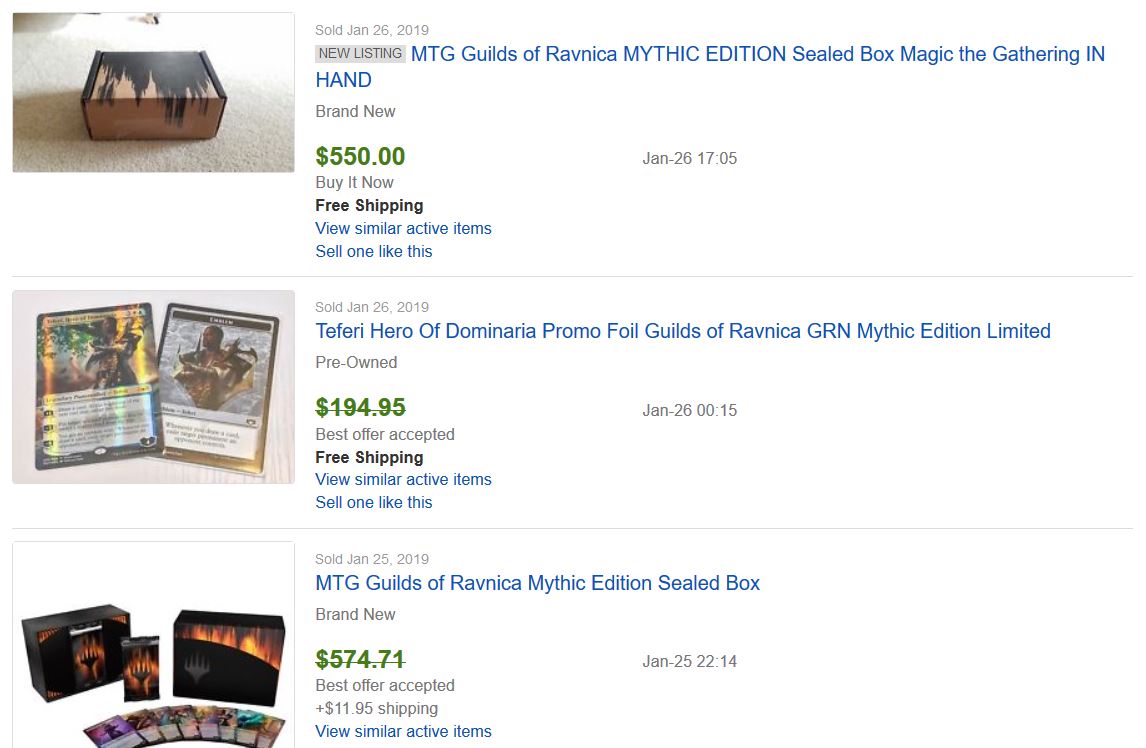Viewport: 1146px width, 748px height.
Task: Open the Jan 25 Mythic Edition Sealed Box title
Action: (x=537, y=583)
